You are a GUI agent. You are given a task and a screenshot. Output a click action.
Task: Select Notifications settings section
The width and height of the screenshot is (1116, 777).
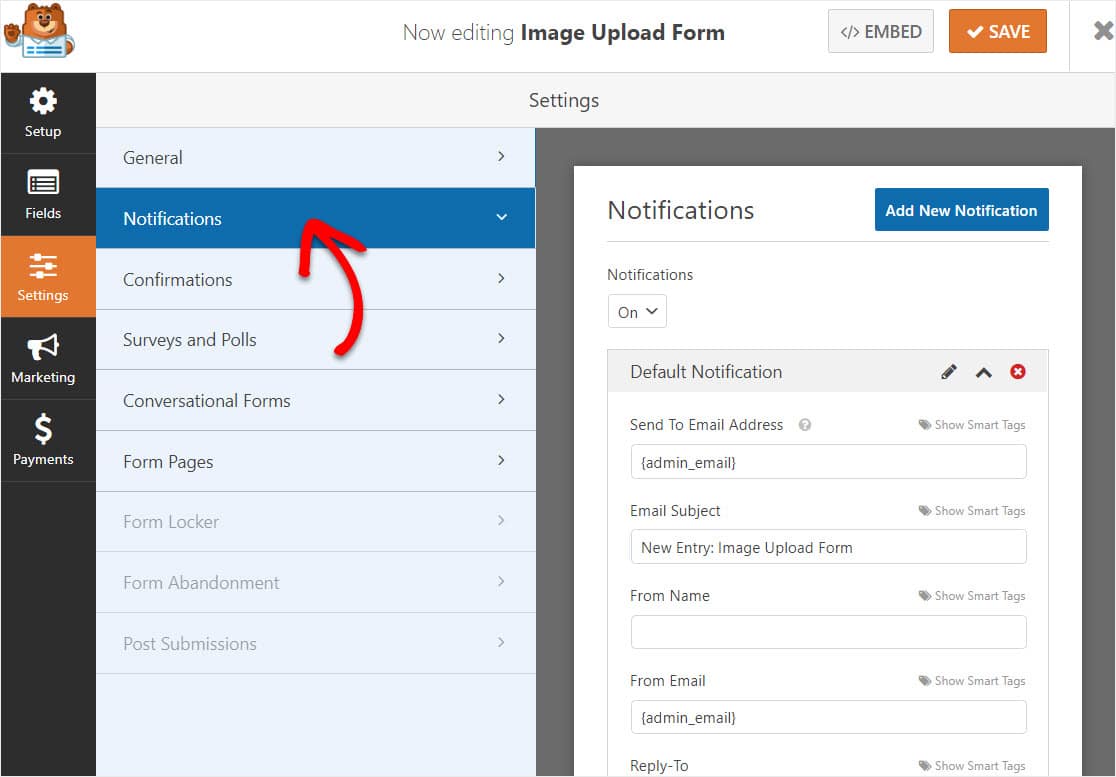point(315,218)
